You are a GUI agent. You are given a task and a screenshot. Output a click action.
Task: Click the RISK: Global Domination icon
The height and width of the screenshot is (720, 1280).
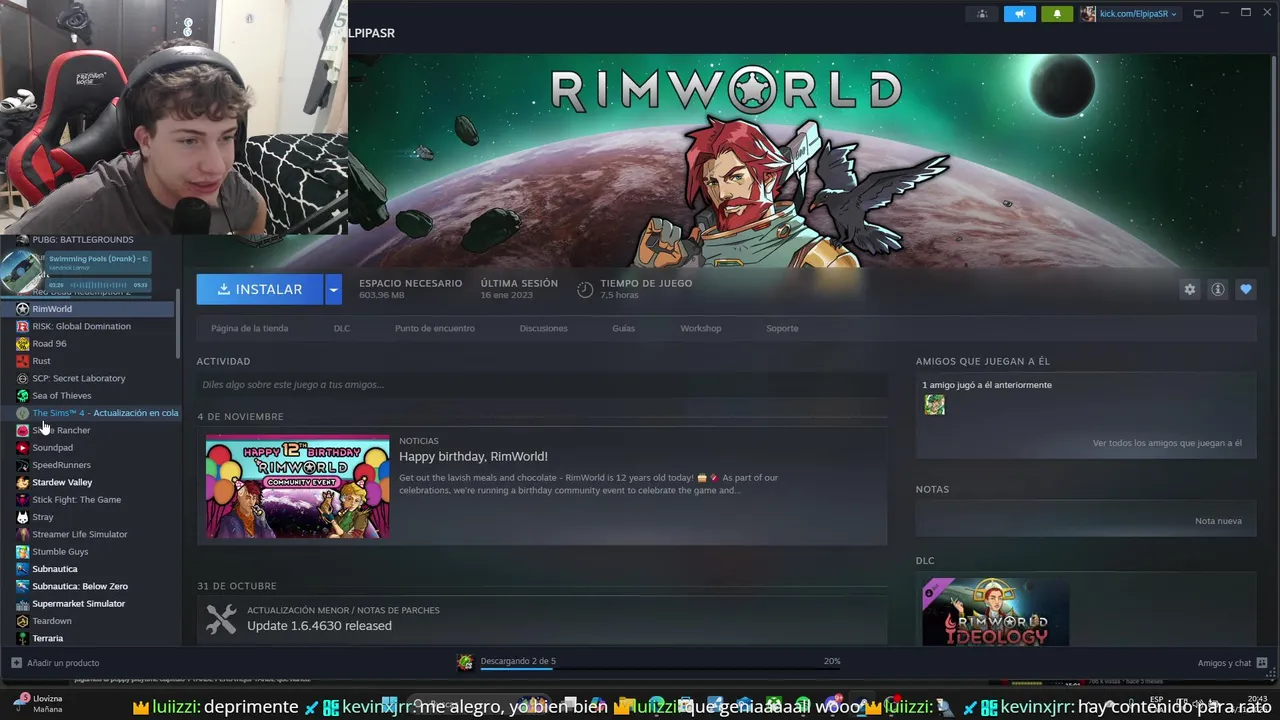(22, 326)
